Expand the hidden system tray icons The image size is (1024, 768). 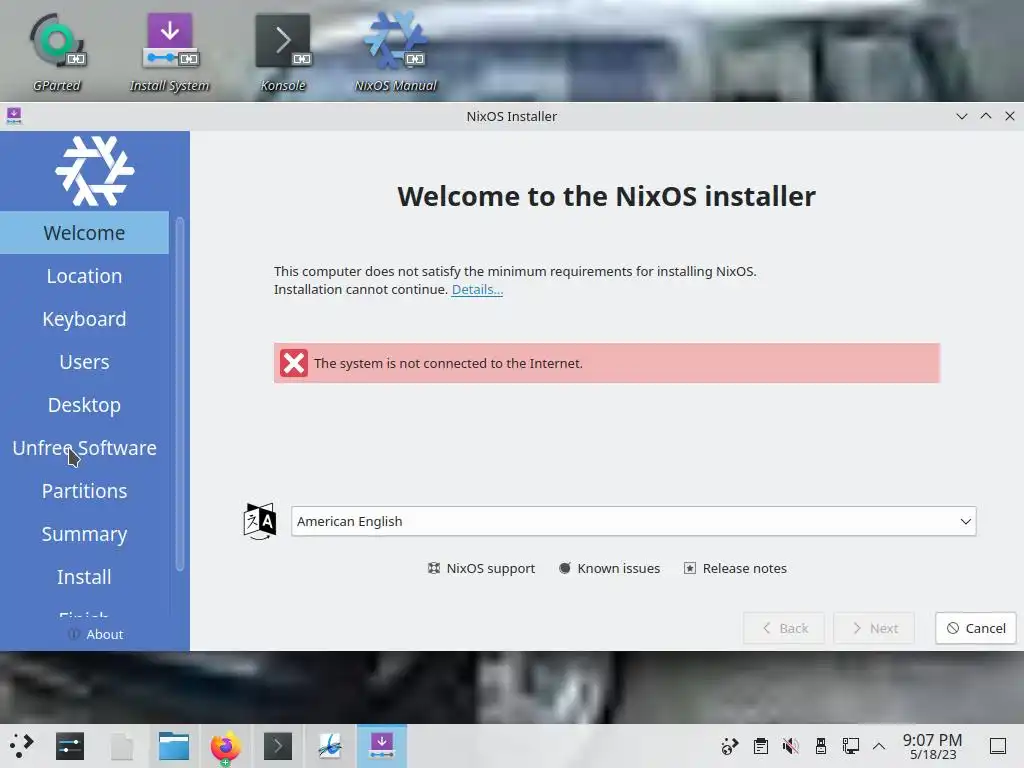[879, 746]
